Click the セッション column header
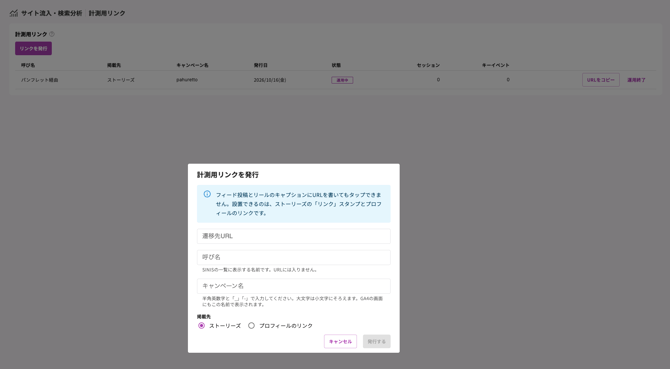The width and height of the screenshot is (670, 369). [428, 65]
